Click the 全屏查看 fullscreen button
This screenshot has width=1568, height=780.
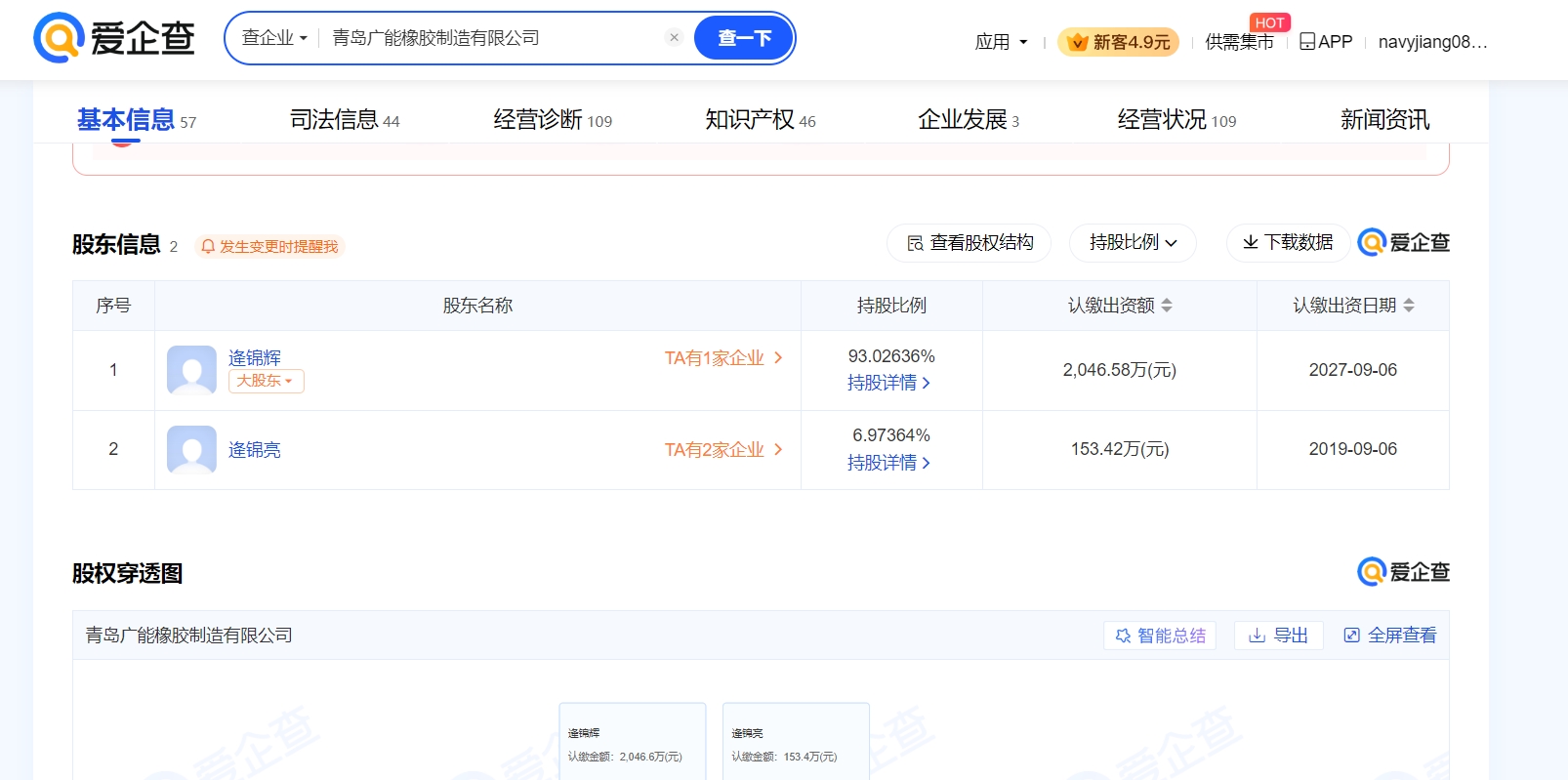[x=1390, y=636]
